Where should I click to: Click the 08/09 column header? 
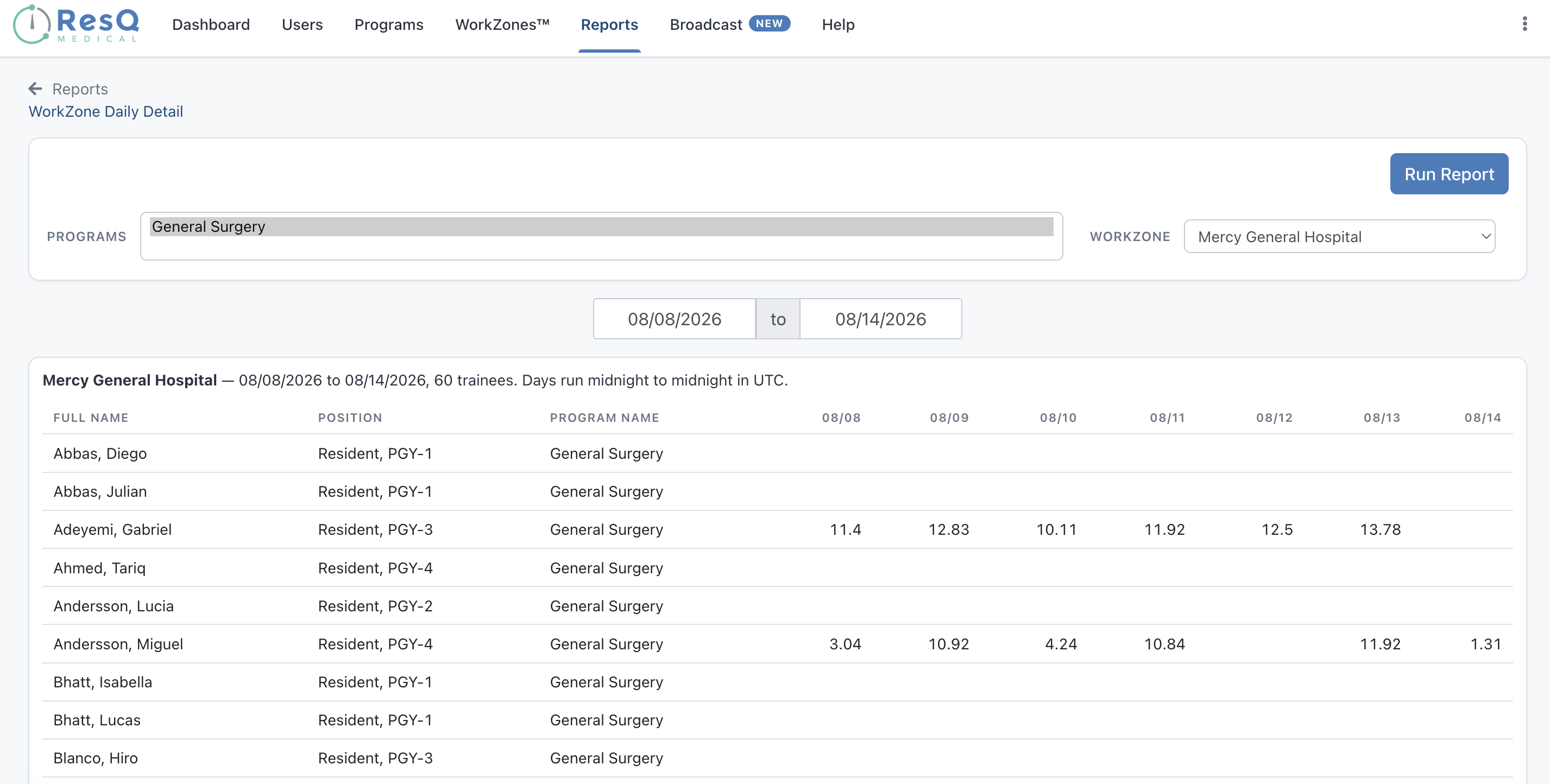click(949, 418)
